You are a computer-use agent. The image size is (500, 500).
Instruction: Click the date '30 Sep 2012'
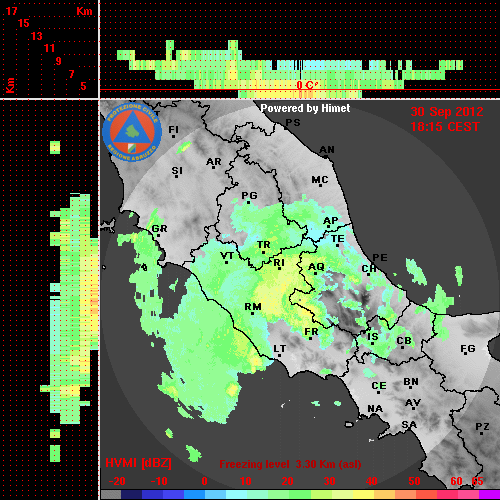pyautogui.click(x=447, y=112)
